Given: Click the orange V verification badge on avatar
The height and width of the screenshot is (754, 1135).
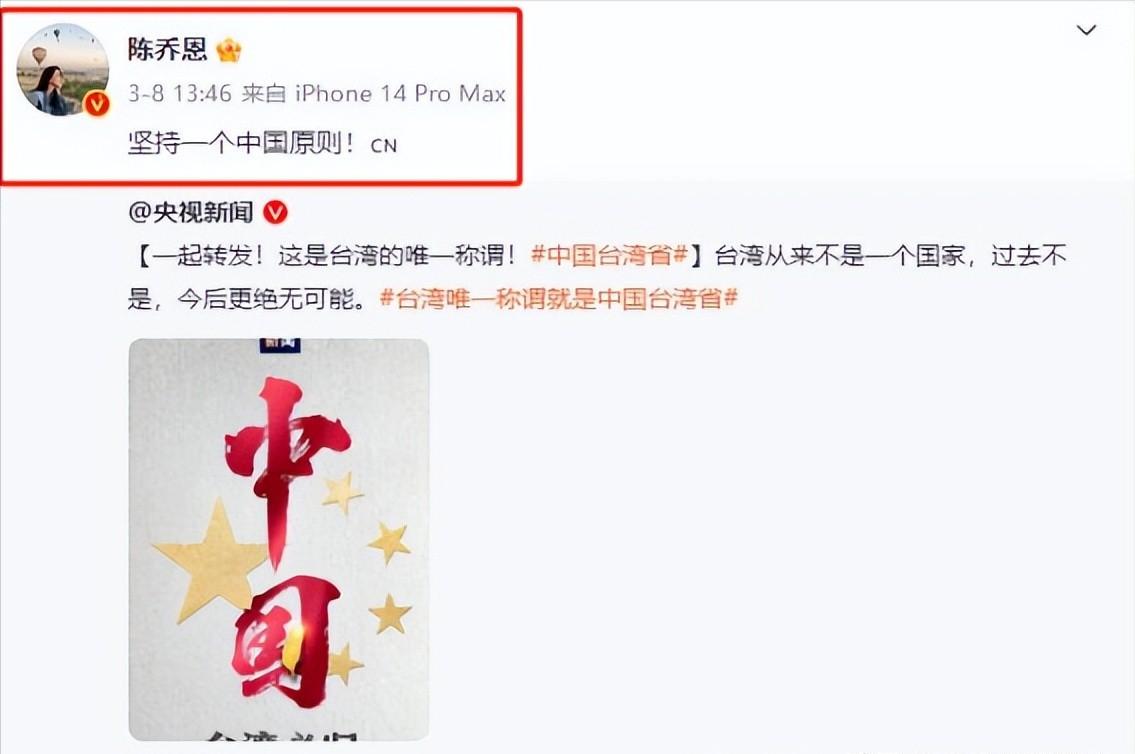Looking at the screenshot, I should pyautogui.click(x=96, y=104).
